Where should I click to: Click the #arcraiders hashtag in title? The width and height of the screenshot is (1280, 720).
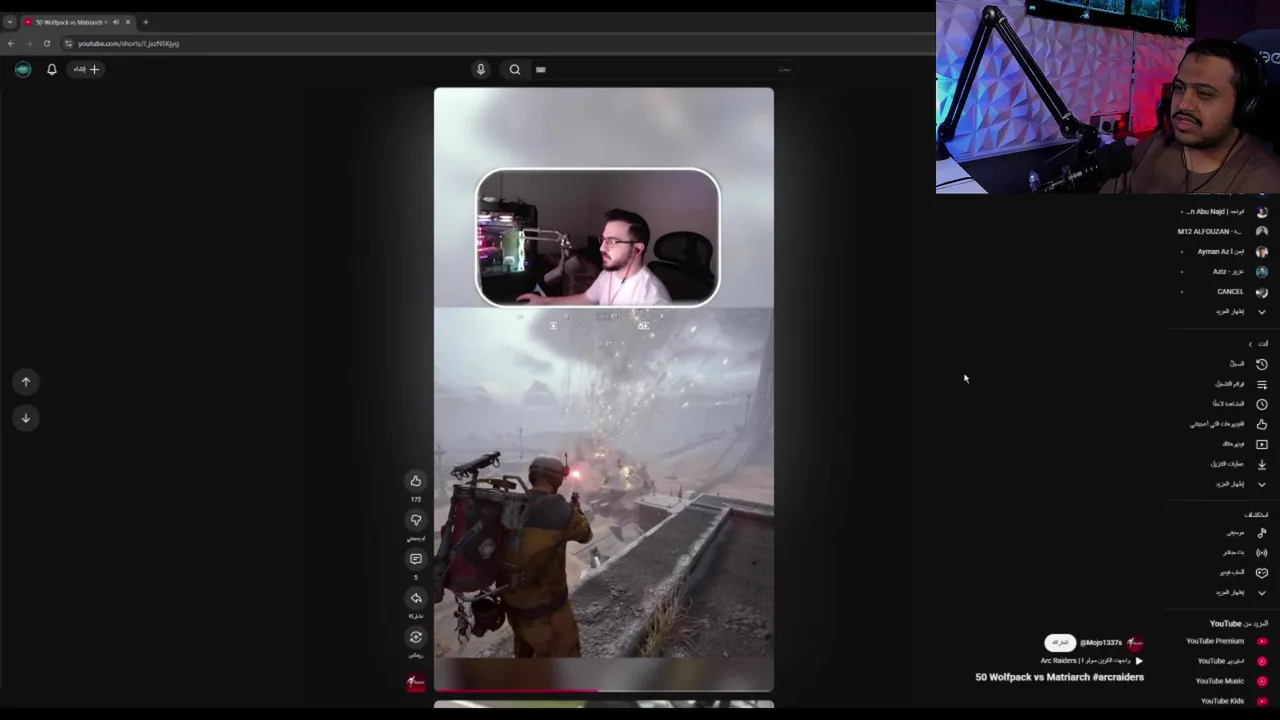pyautogui.click(x=1118, y=677)
